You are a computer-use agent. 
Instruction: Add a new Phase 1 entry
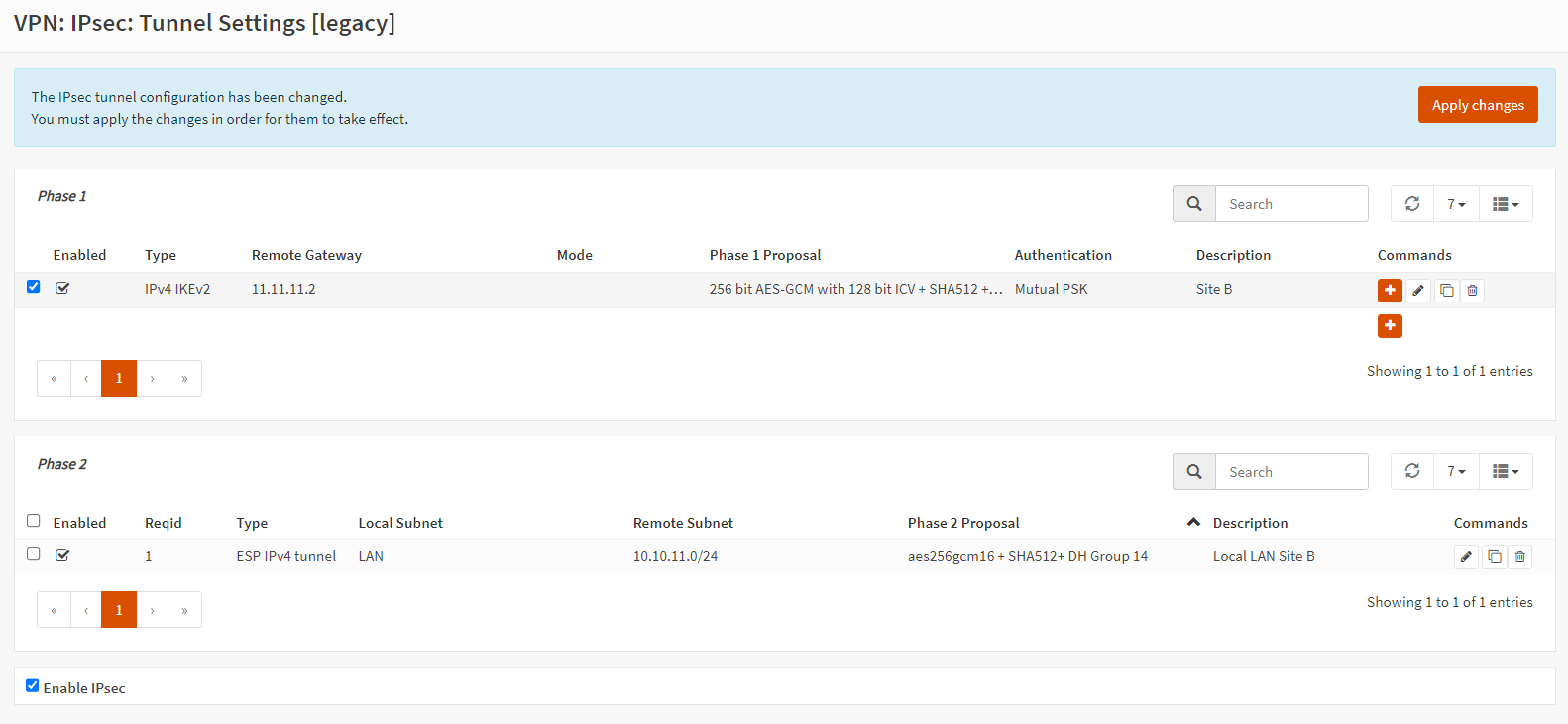(x=1390, y=326)
